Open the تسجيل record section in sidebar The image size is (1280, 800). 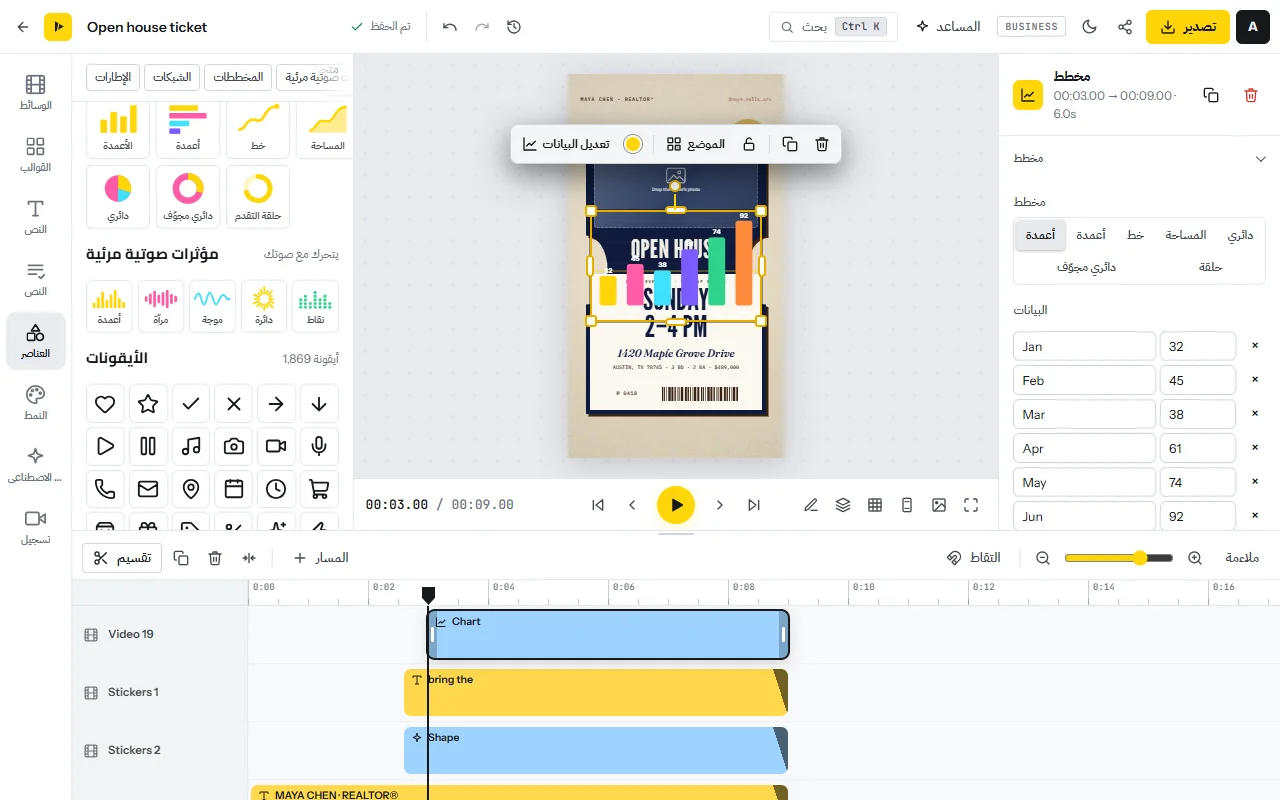[x=36, y=527]
